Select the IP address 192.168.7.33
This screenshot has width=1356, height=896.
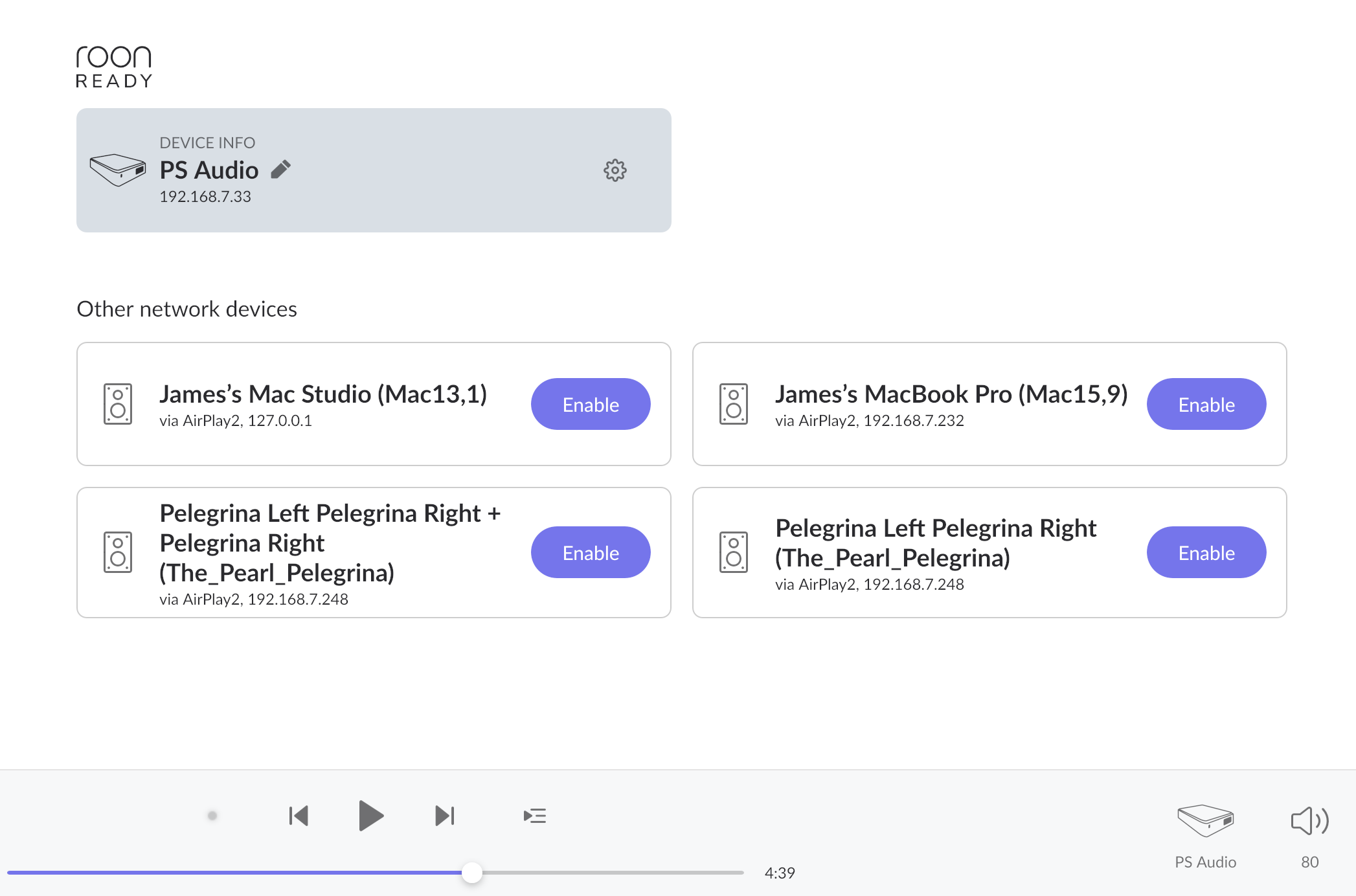coord(205,196)
